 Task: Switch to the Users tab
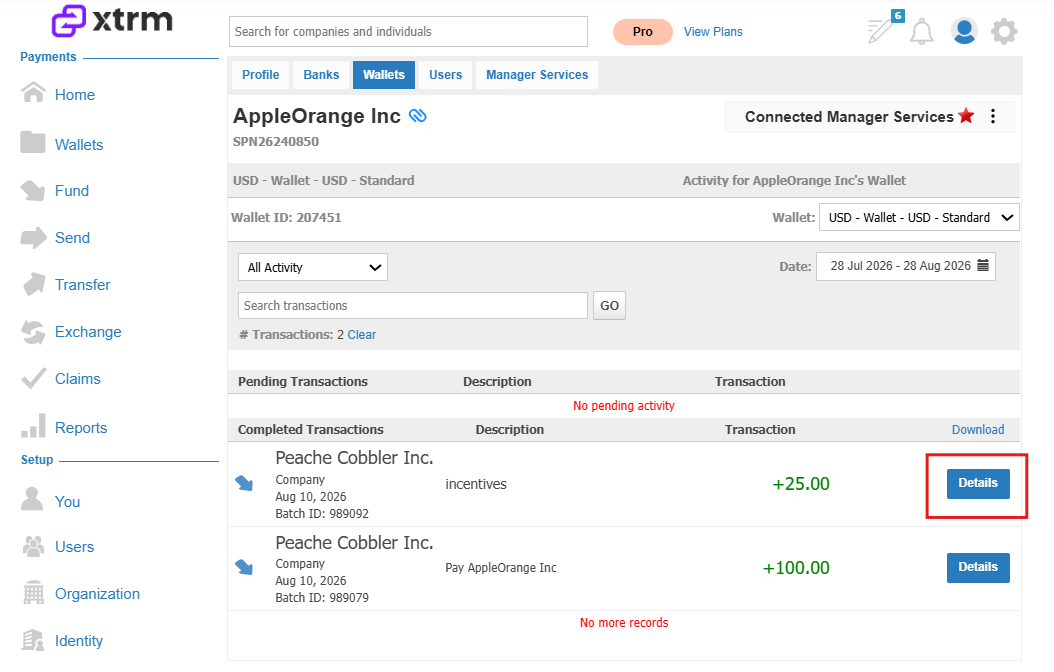coord(446,75)
